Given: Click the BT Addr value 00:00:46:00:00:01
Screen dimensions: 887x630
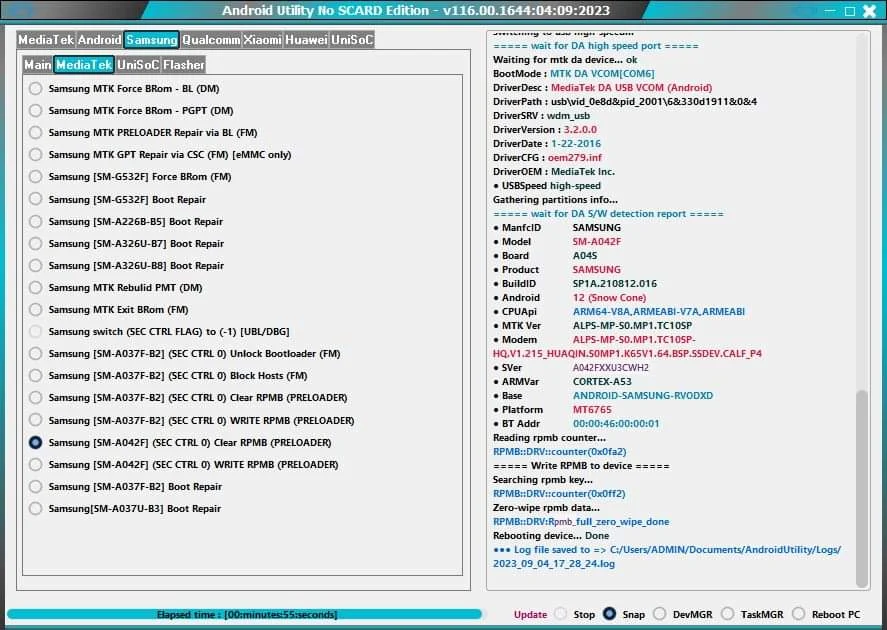Looking at the screenshot, I should coord(616,424).
